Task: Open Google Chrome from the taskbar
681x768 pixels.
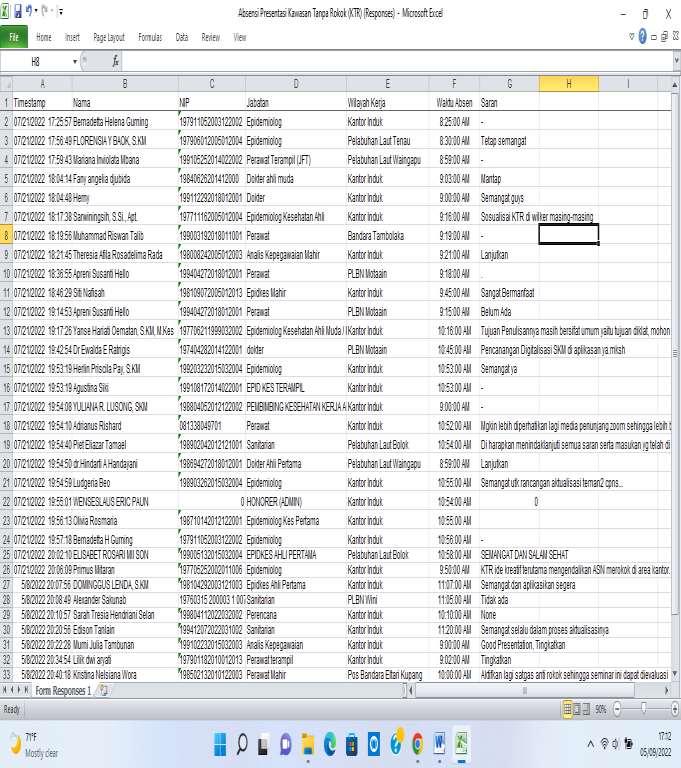Action: [x=418, y=744]
